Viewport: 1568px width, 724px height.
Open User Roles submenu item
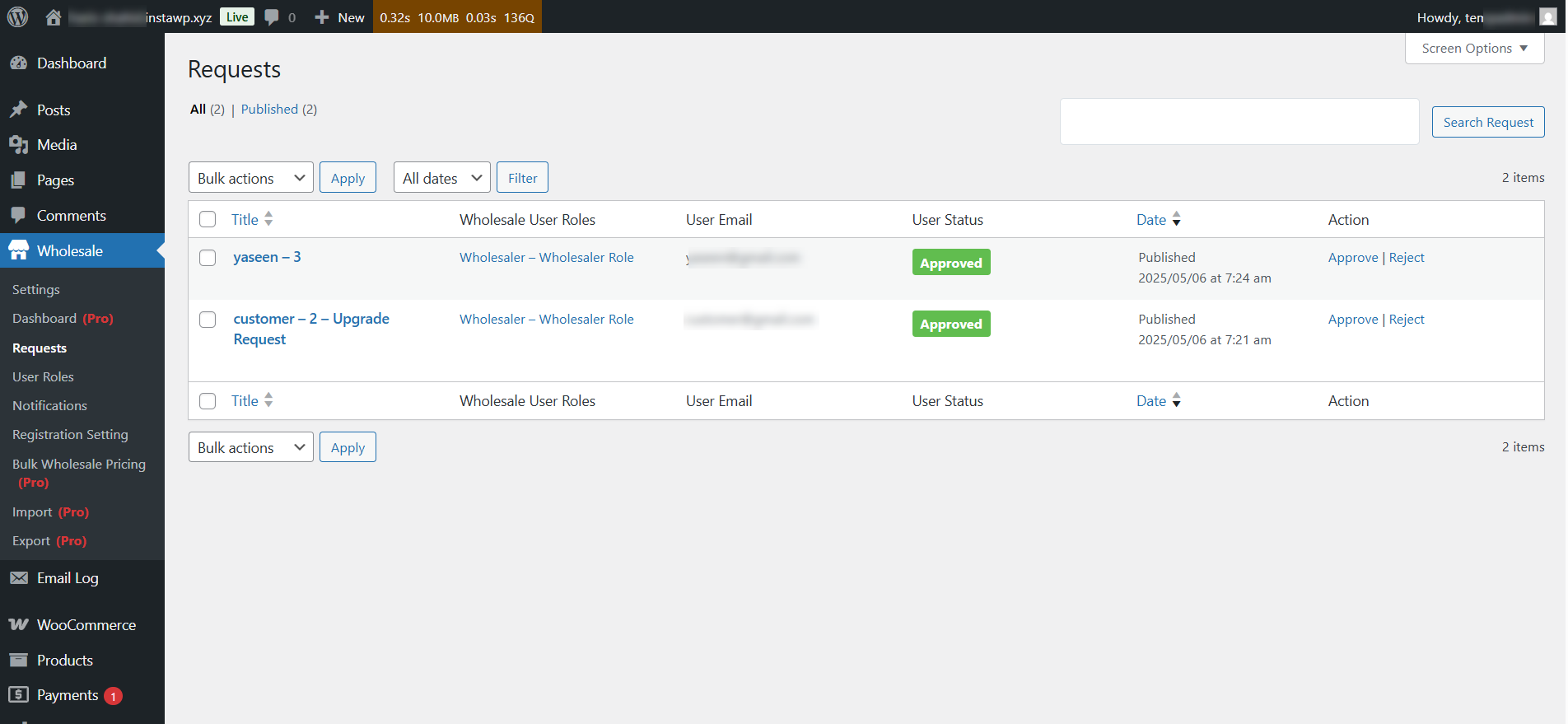(43, 377)
